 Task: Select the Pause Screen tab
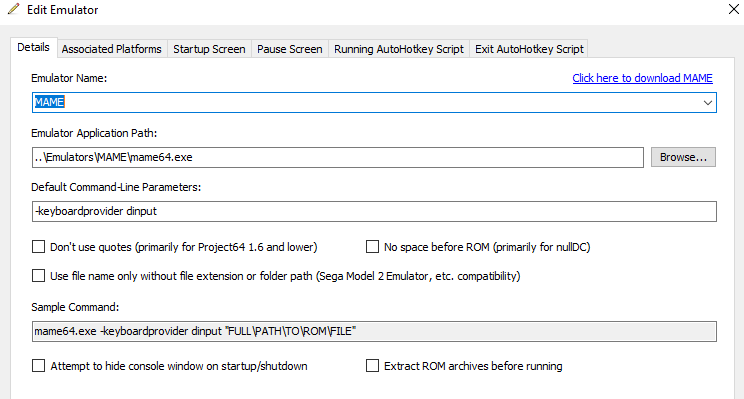[x=289, y=49]
